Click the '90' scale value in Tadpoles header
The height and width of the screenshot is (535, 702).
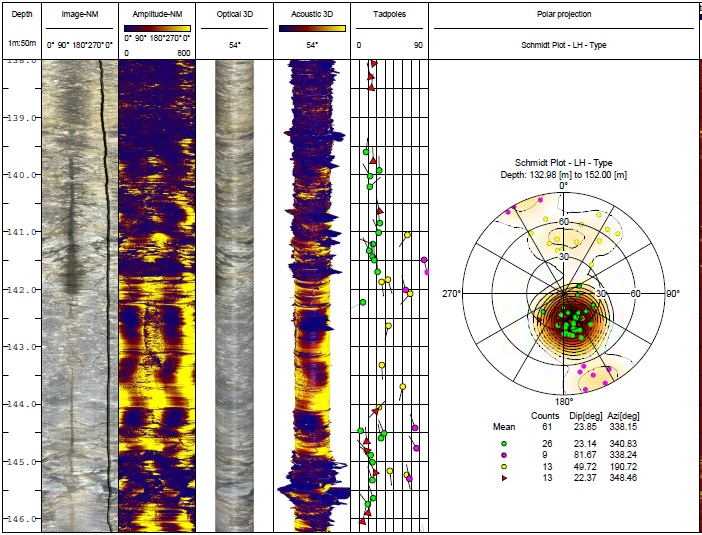(x=418, y=45)
